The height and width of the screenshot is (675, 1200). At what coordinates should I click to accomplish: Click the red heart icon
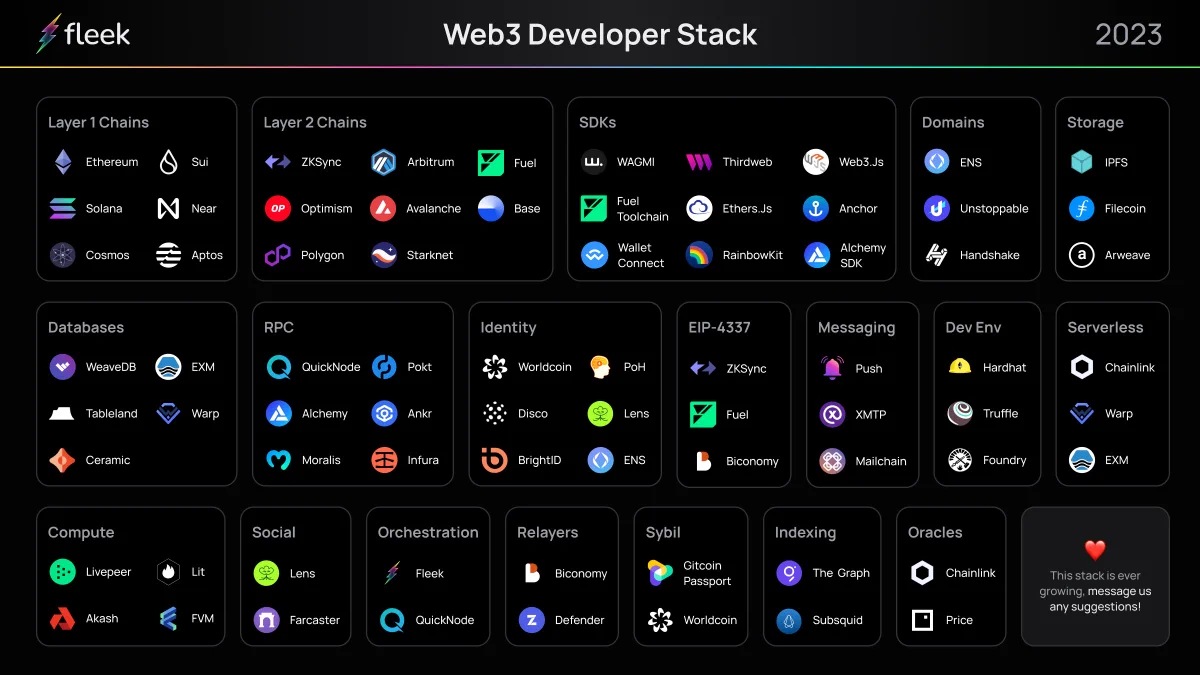coord(1095,549)
